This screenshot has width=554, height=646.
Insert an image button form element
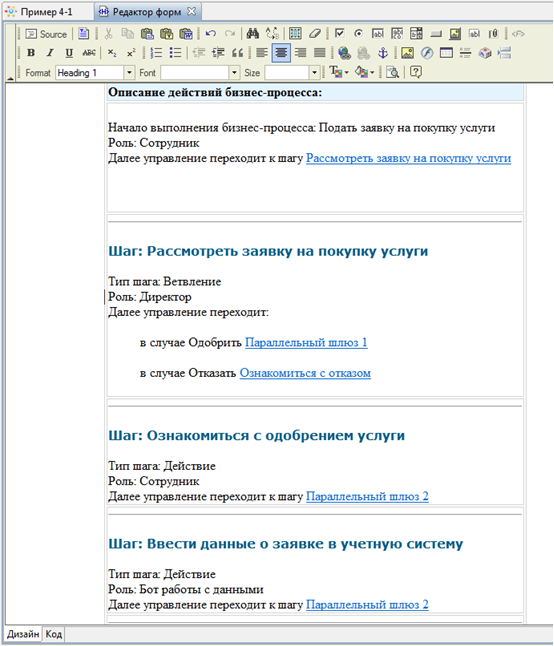(x=455, y=34)
